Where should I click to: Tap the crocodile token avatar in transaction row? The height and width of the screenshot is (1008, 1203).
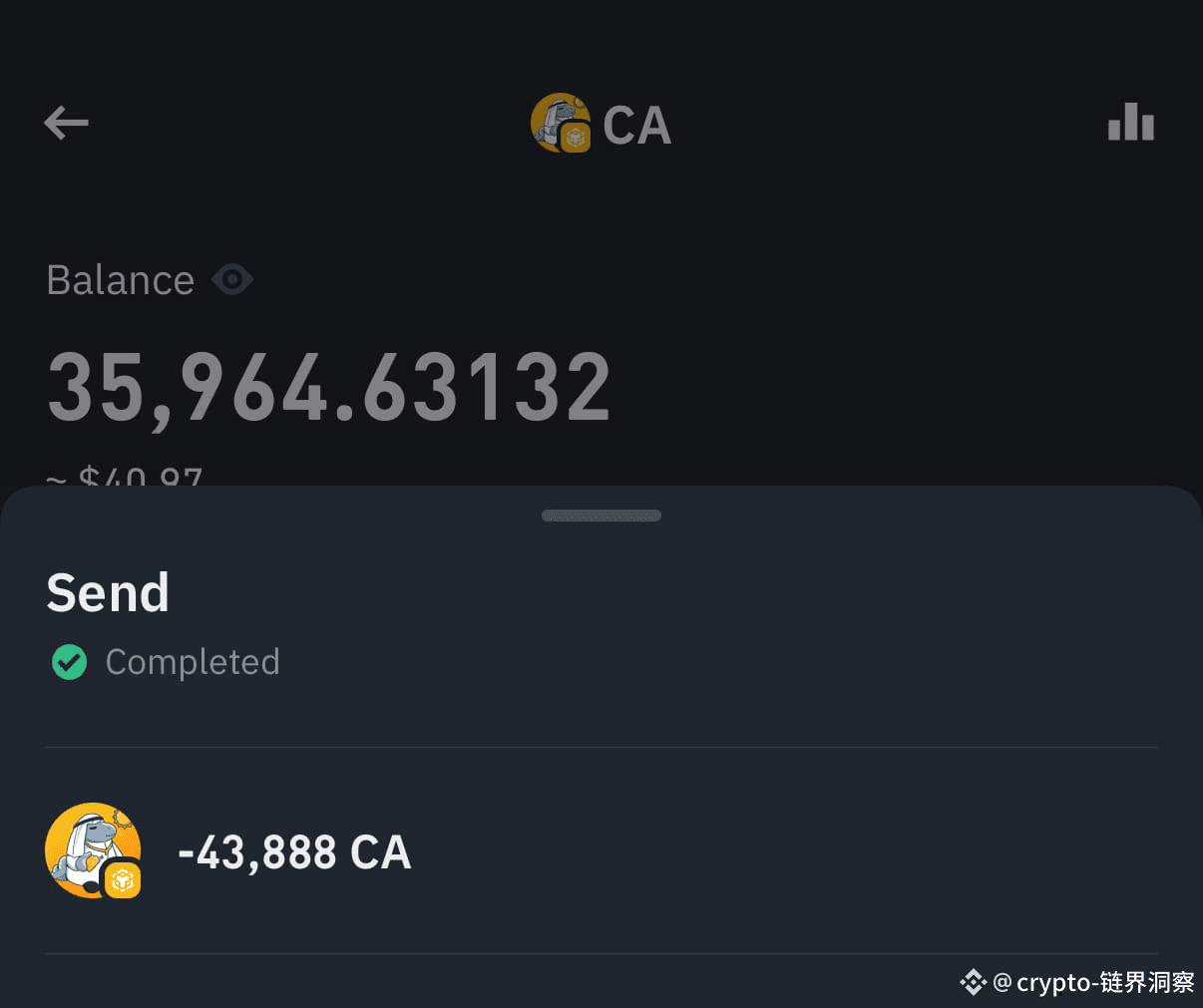point(93,850)
